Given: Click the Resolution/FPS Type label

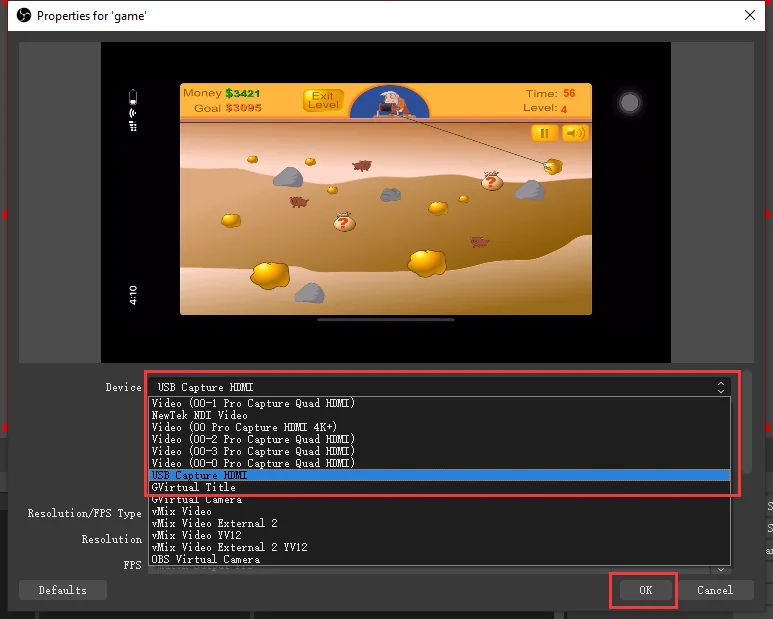Looking at the screenshot, I should click(x=84, y=513).
